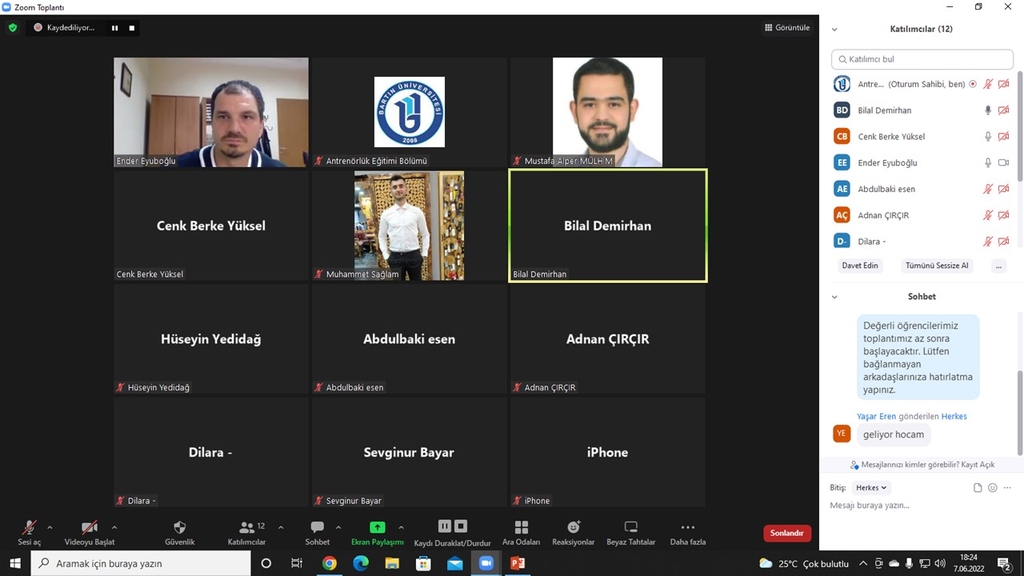The width and height of the screenshot is (1024, 576).
Task: Click the Tümünü Sessize Al button
Action: 936,266
